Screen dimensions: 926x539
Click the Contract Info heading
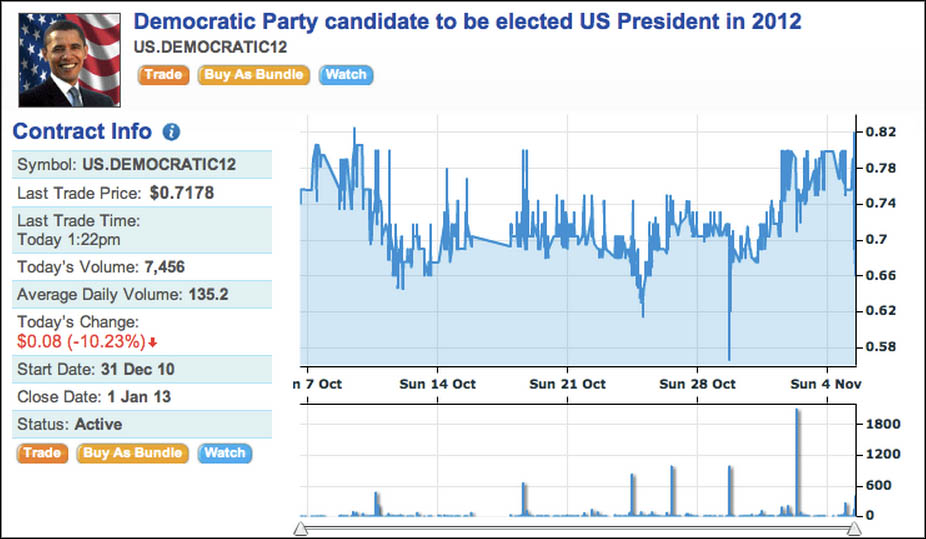pos(82,132)
